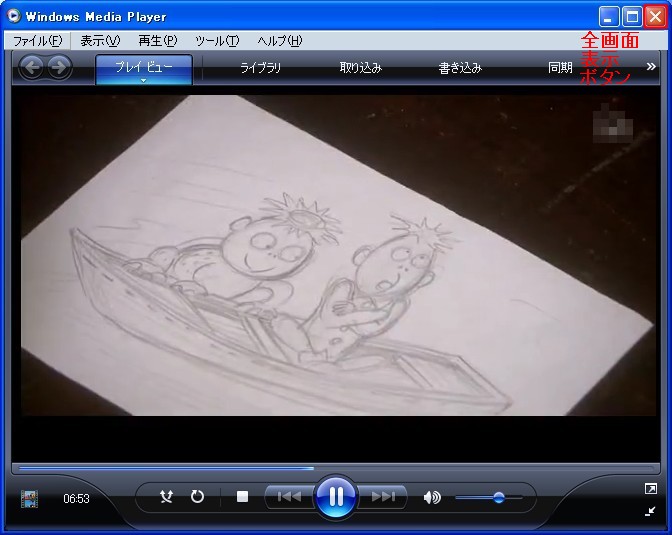Switch to the 書き込み tab

click(x=460, y=68)
